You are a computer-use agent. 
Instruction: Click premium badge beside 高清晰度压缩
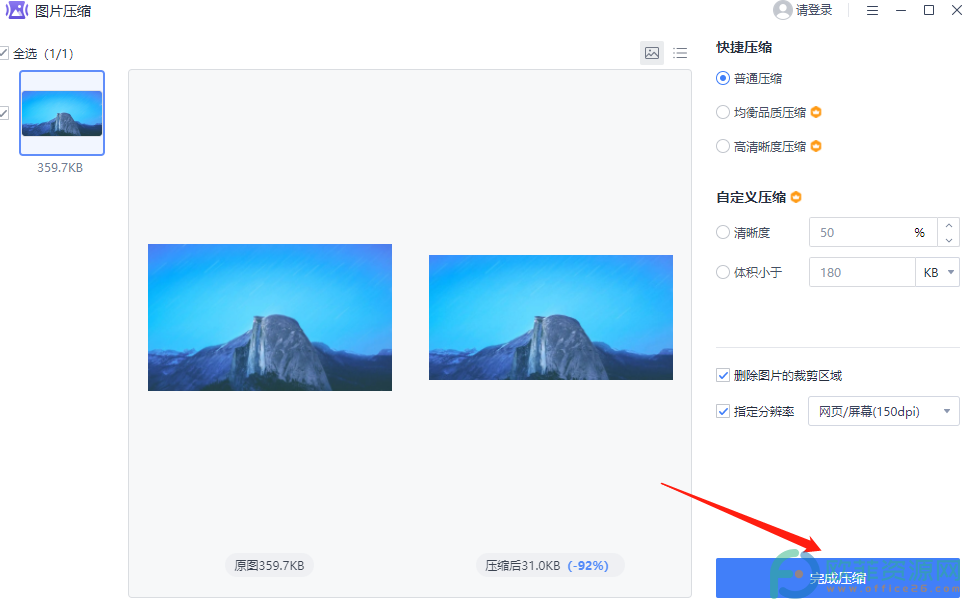tap(816, 146)
